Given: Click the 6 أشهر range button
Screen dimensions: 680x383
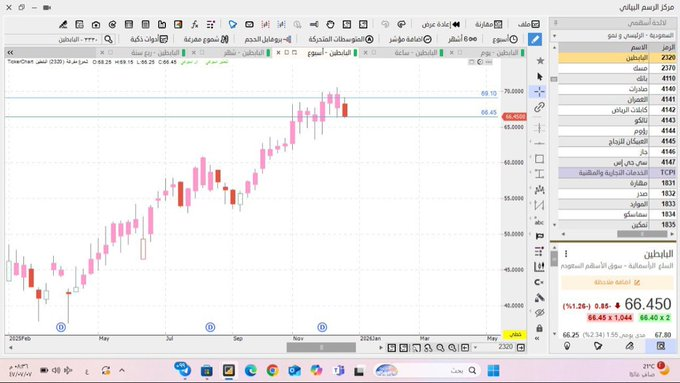Looking at the screenshot, I should point(462,39).
